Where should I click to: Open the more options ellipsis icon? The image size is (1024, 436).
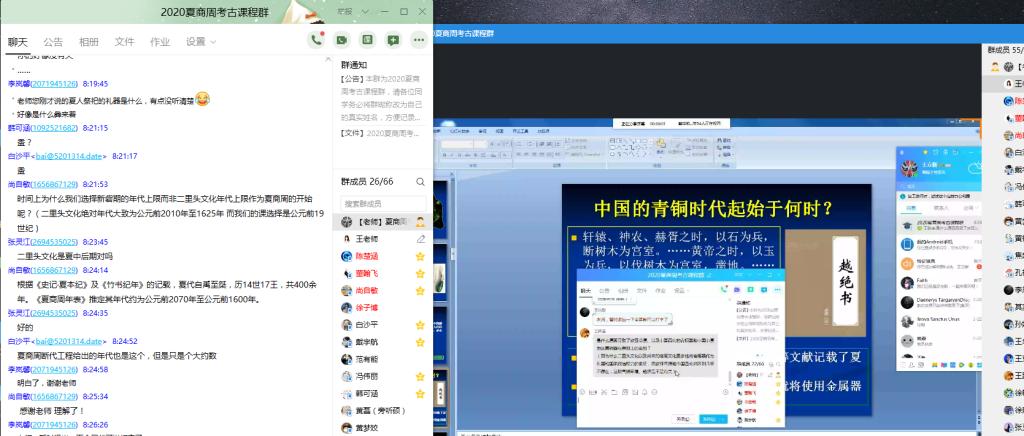pos(419,40)
